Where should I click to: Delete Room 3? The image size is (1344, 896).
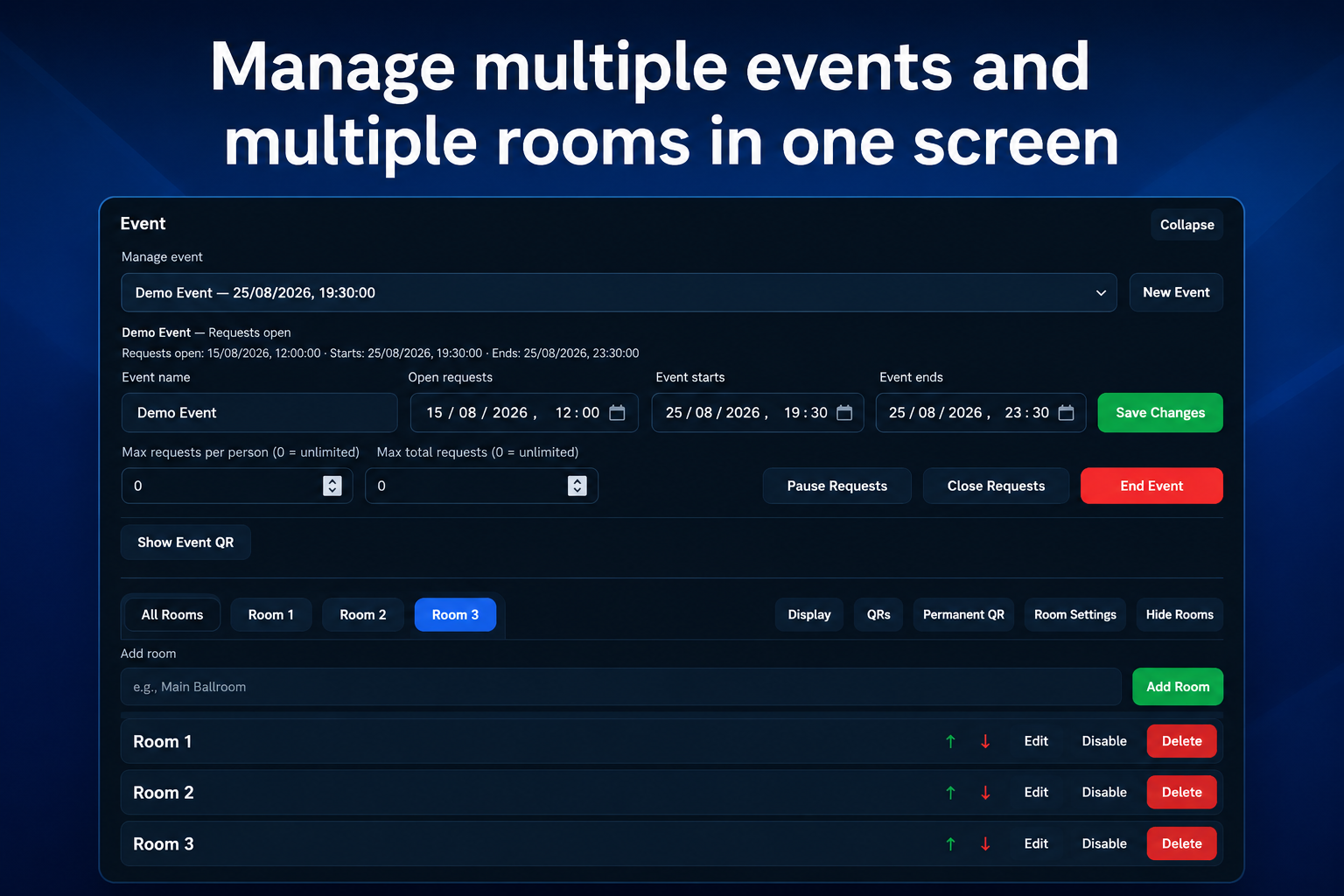(1182, 844)
